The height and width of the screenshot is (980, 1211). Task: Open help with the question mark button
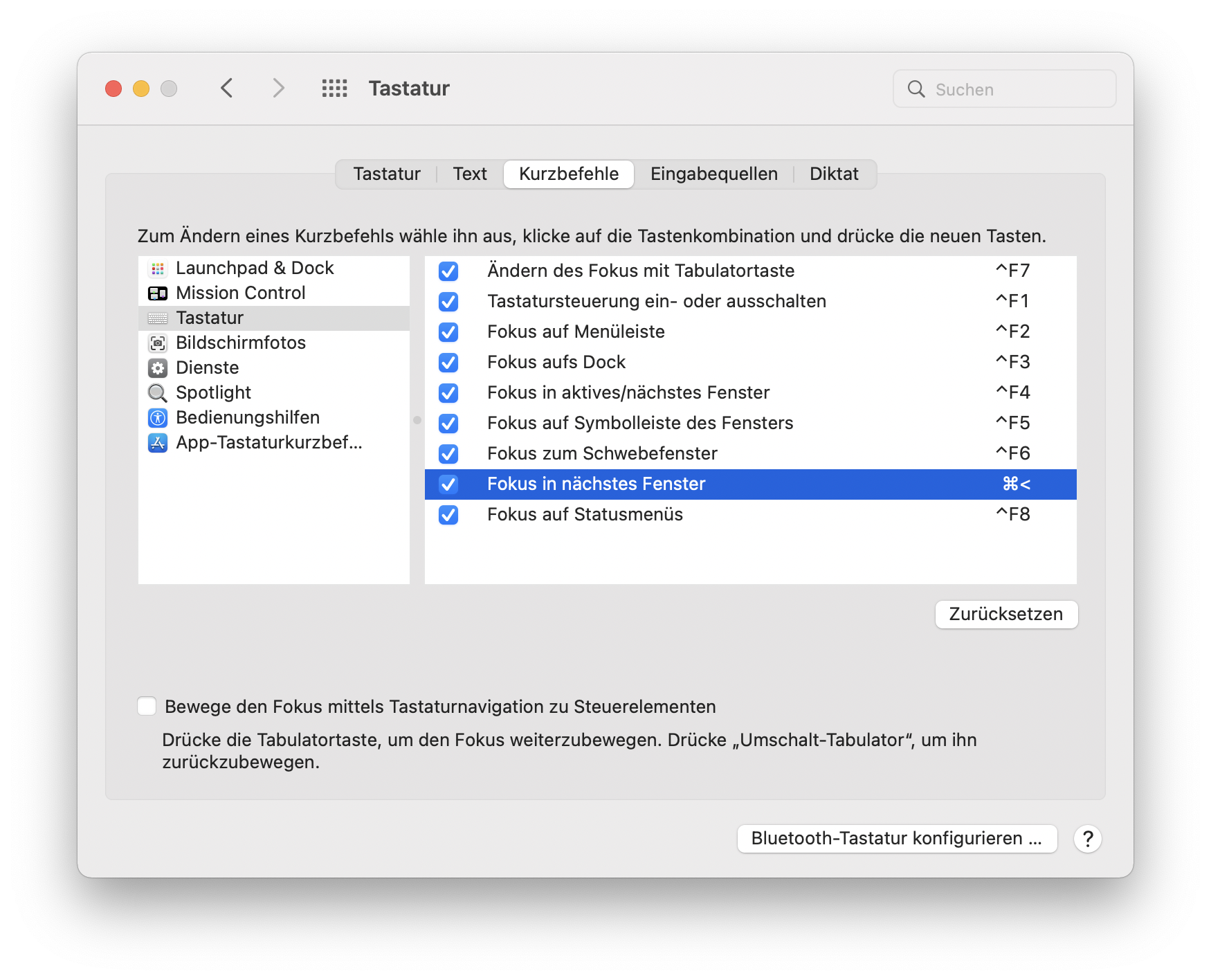tap(1088, 839)
